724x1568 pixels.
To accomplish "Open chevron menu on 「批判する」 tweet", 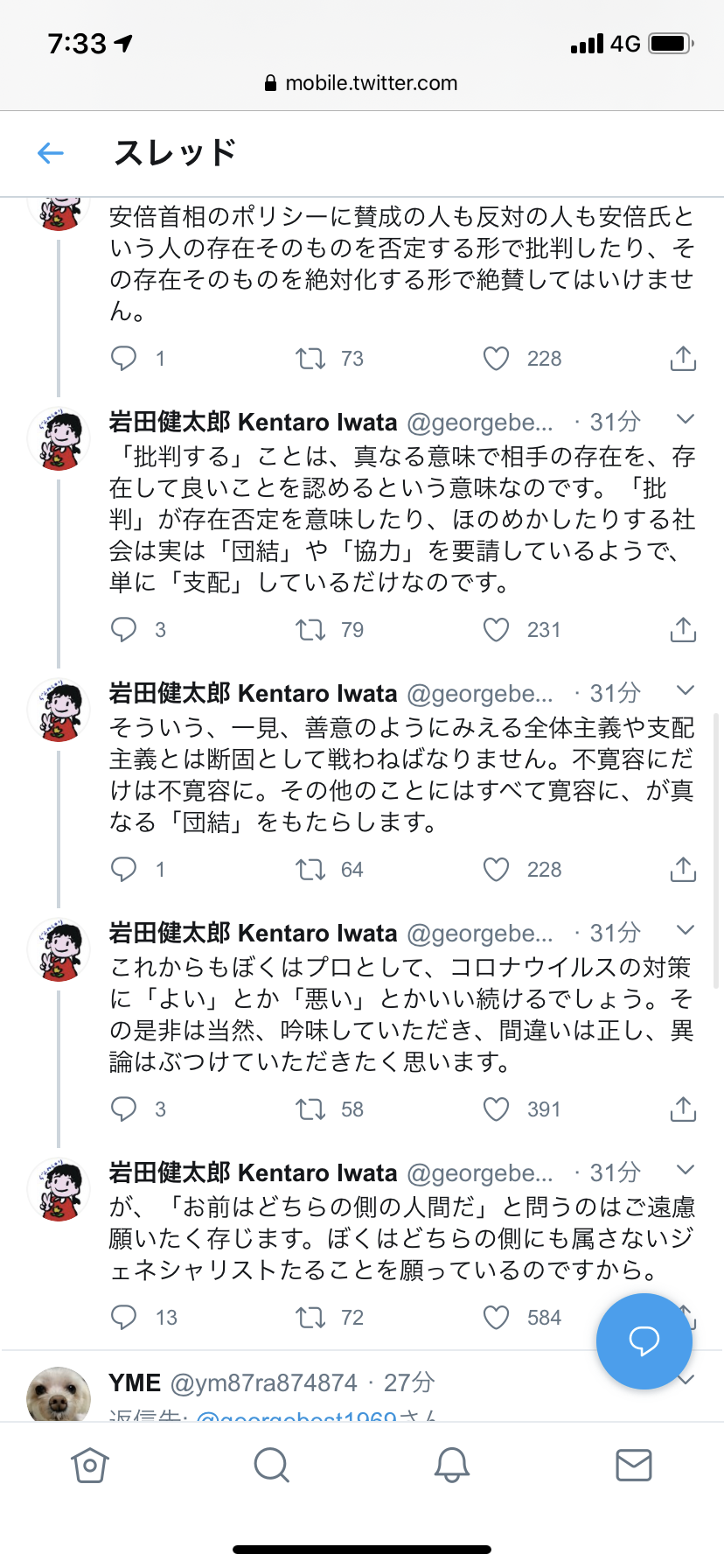I will pos(686,419).
